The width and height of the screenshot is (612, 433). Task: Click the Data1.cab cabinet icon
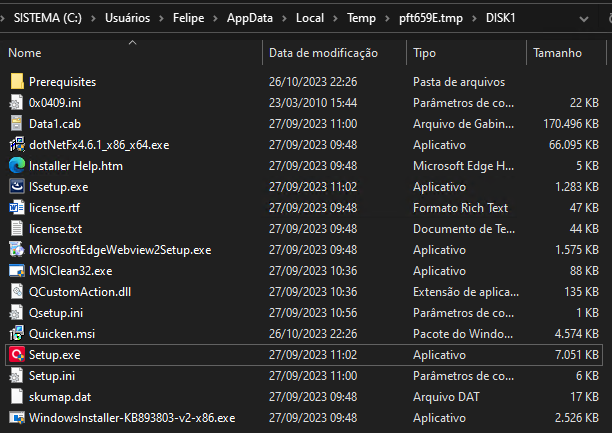(x=16, y=124)
